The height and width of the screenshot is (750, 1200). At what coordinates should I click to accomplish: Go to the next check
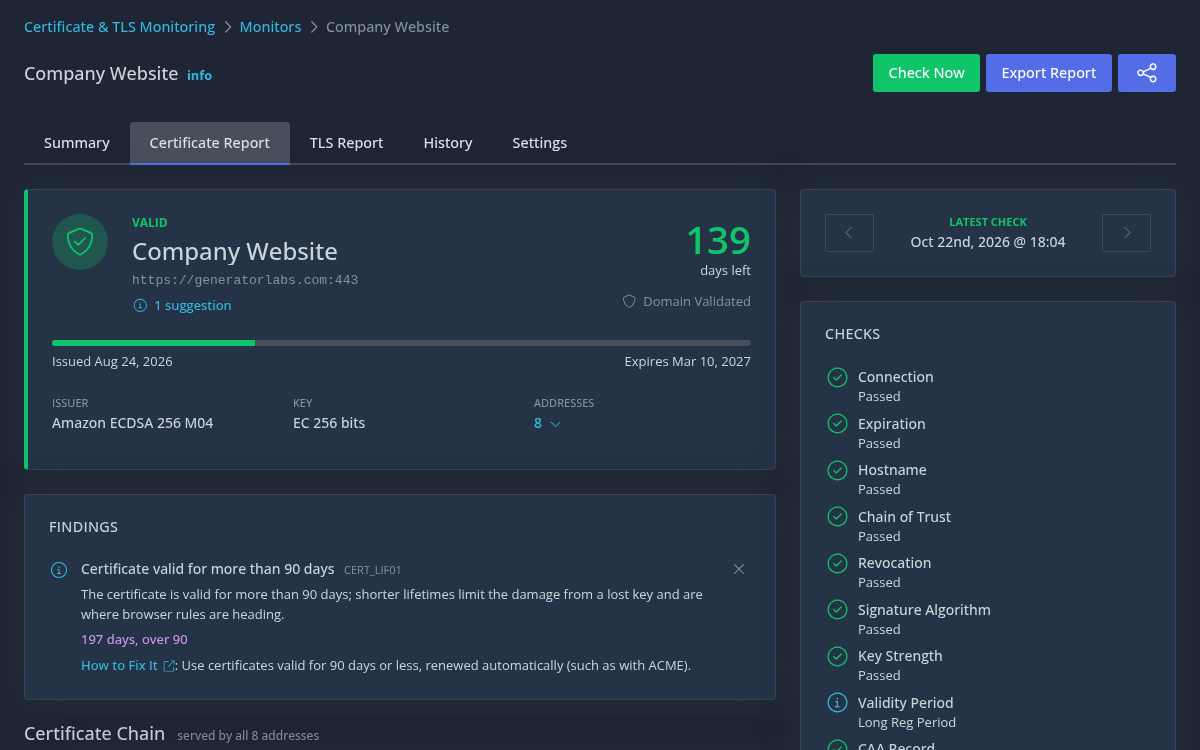click(1126, 233)
